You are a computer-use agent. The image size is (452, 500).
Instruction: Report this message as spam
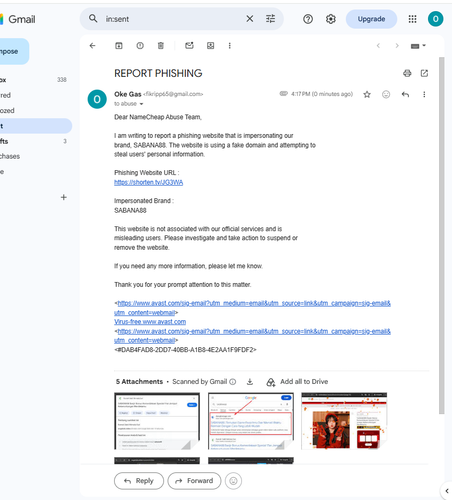(x=140, y=46)
